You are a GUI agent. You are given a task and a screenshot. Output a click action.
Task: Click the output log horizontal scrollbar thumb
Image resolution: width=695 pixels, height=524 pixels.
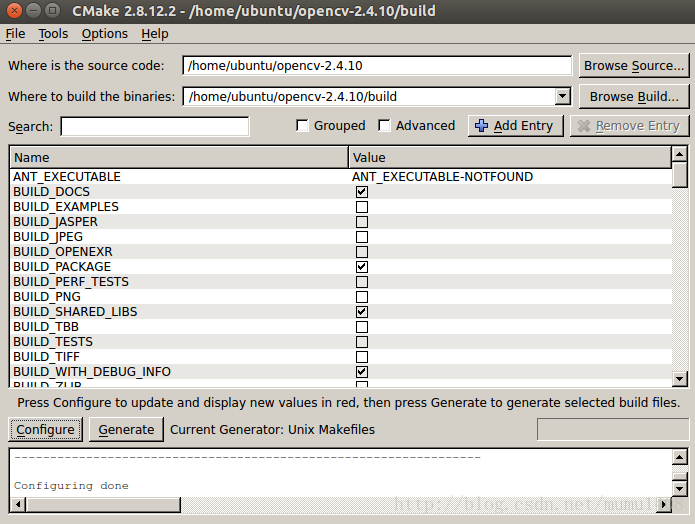103,504
